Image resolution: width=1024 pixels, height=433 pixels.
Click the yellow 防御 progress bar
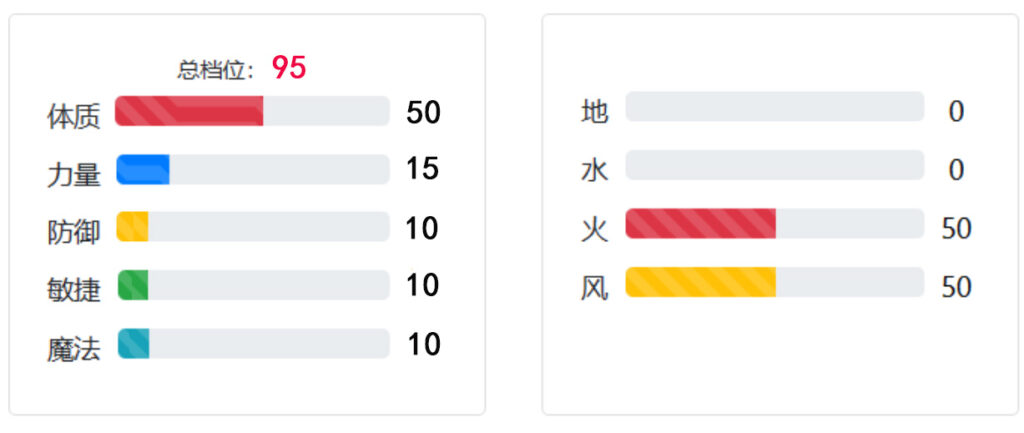(133, 227)
